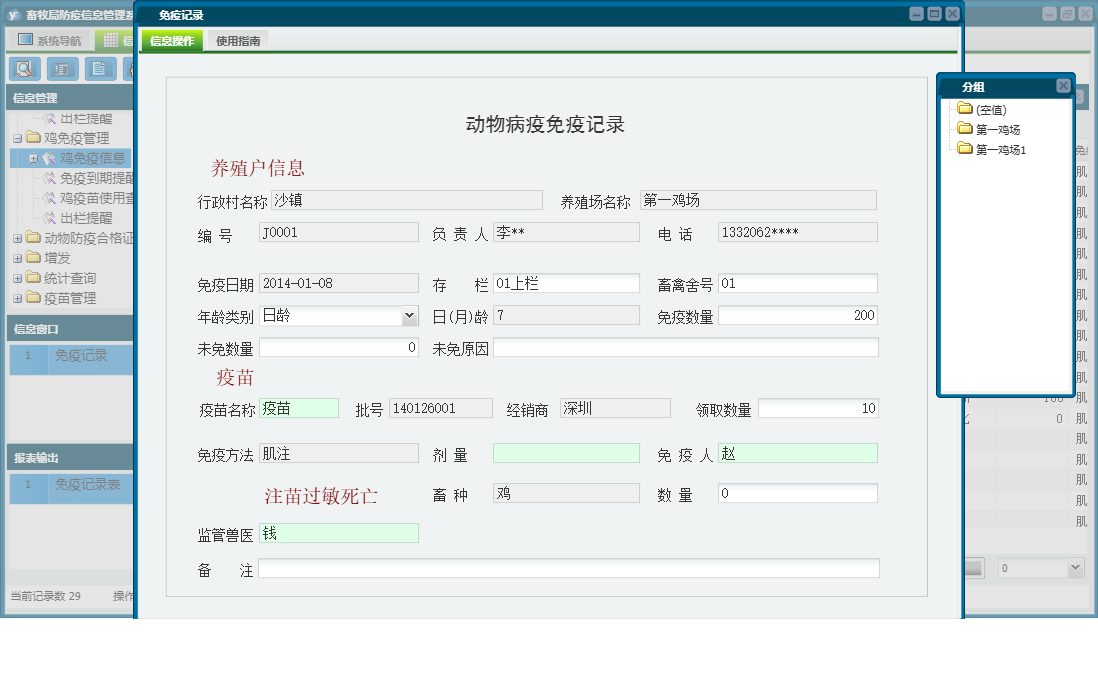The height and width of the screenshot is (675, 1098).
Task: Open the 年龄类别 dropdown
Action: click(409, 316)
